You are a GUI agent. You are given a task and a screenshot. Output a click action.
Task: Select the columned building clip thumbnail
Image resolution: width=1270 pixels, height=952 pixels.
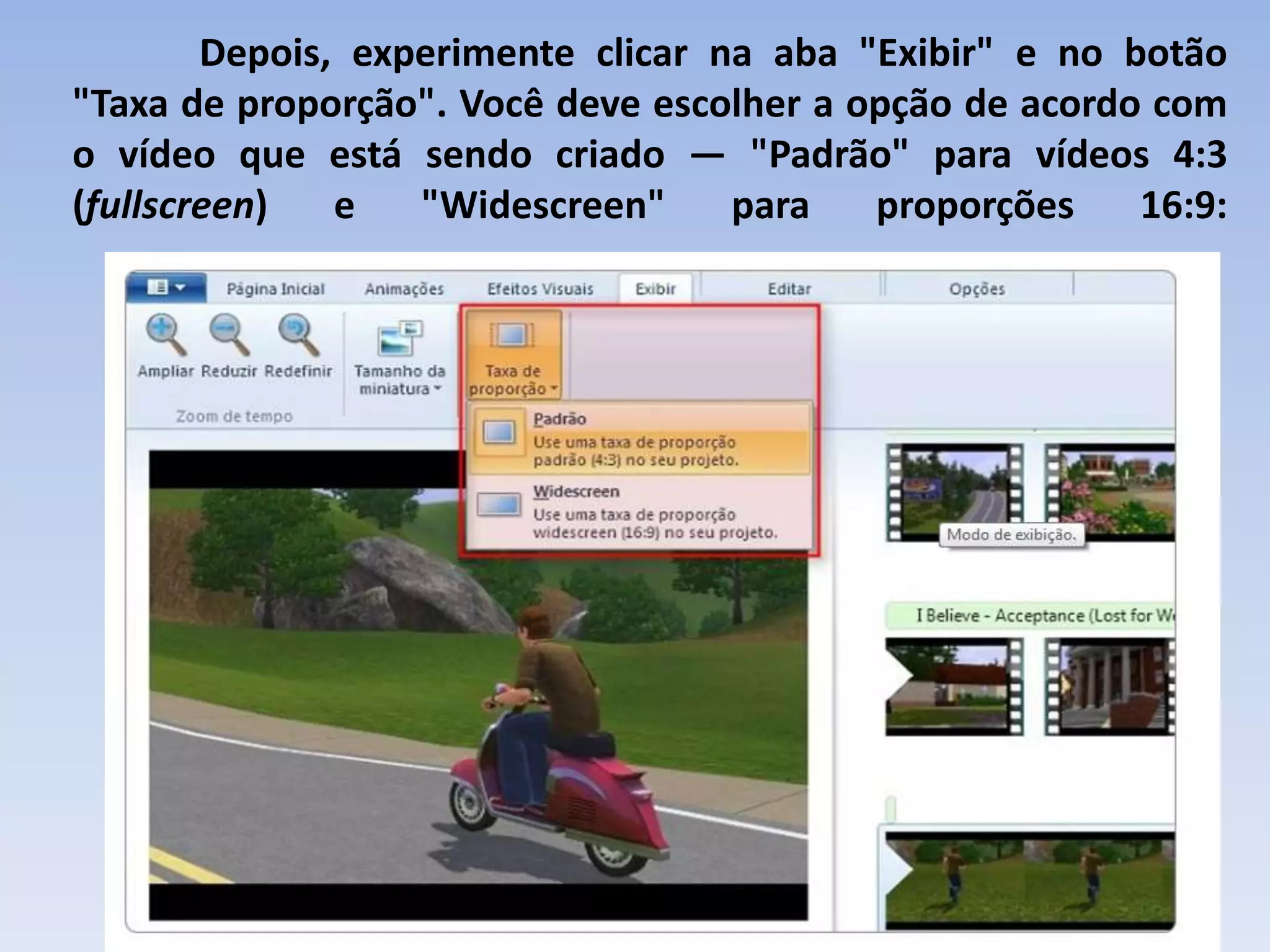[x=1110, y=687]
